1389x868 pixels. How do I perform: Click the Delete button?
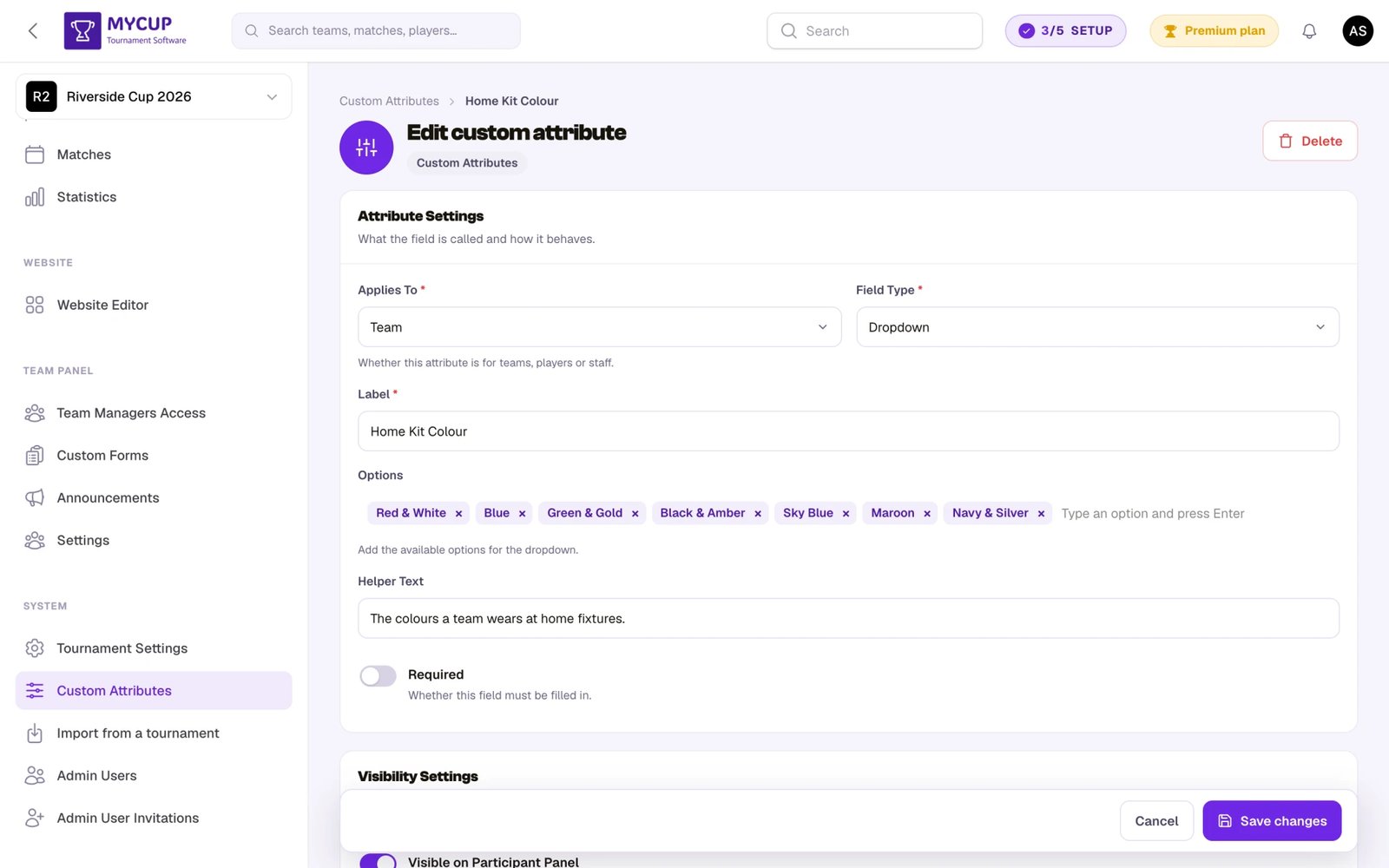pyautogui.click(x=1310, y=141)
